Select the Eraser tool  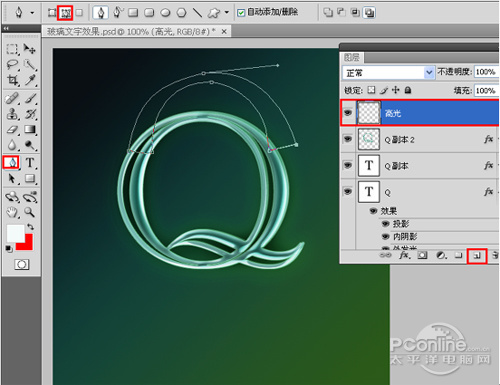tap(12, 129)
